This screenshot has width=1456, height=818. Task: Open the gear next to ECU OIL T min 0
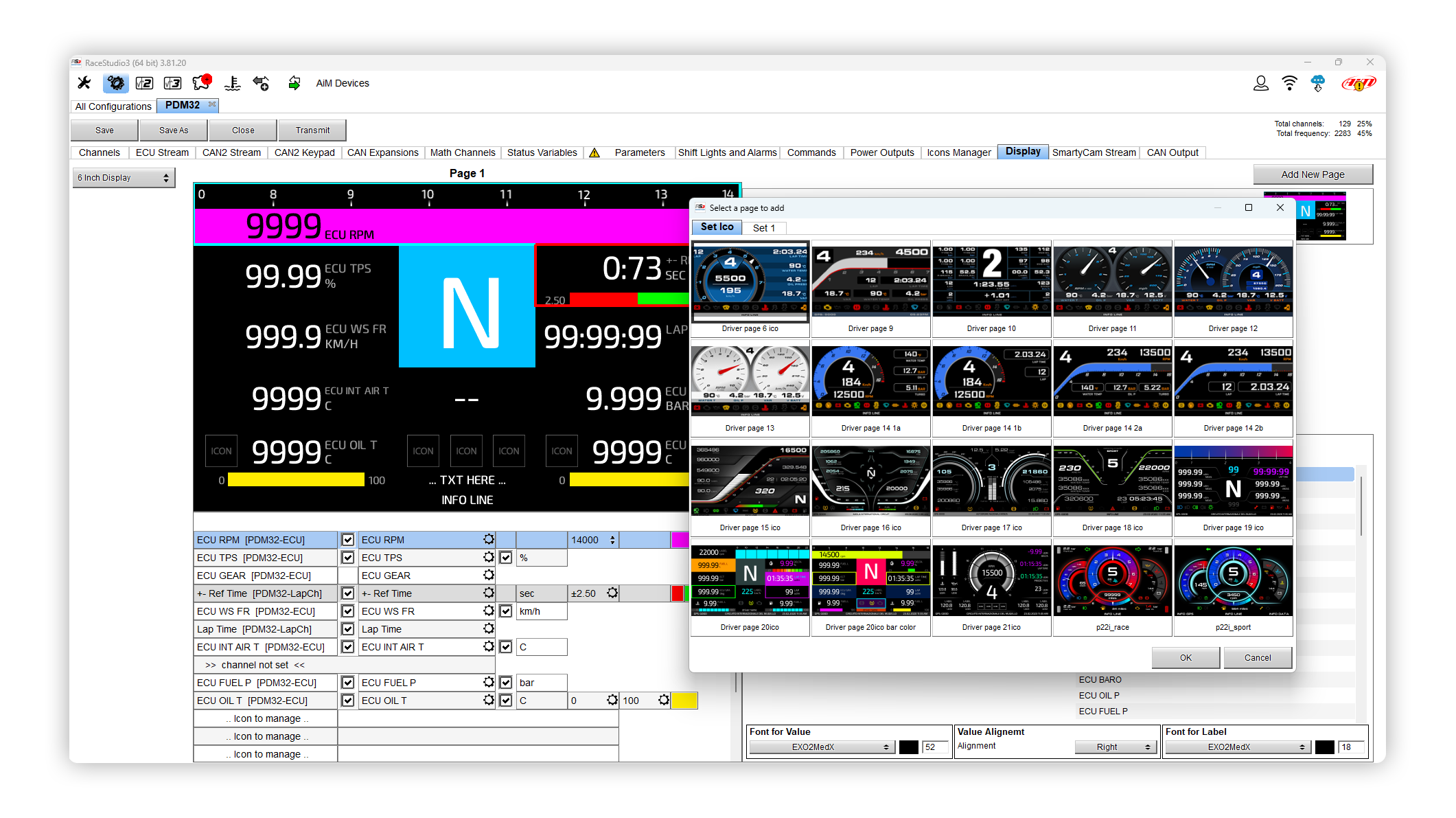[x=612, y=700]
